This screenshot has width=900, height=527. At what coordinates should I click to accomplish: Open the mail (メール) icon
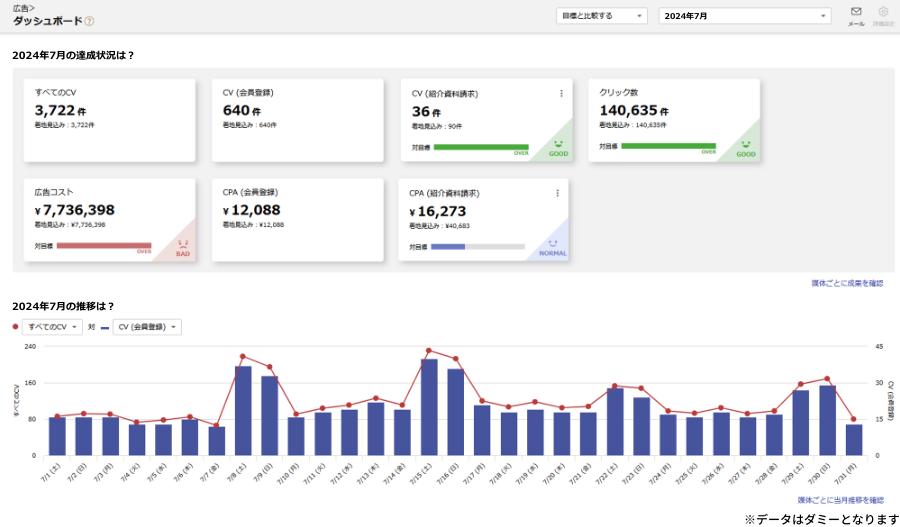click(856, 12)
